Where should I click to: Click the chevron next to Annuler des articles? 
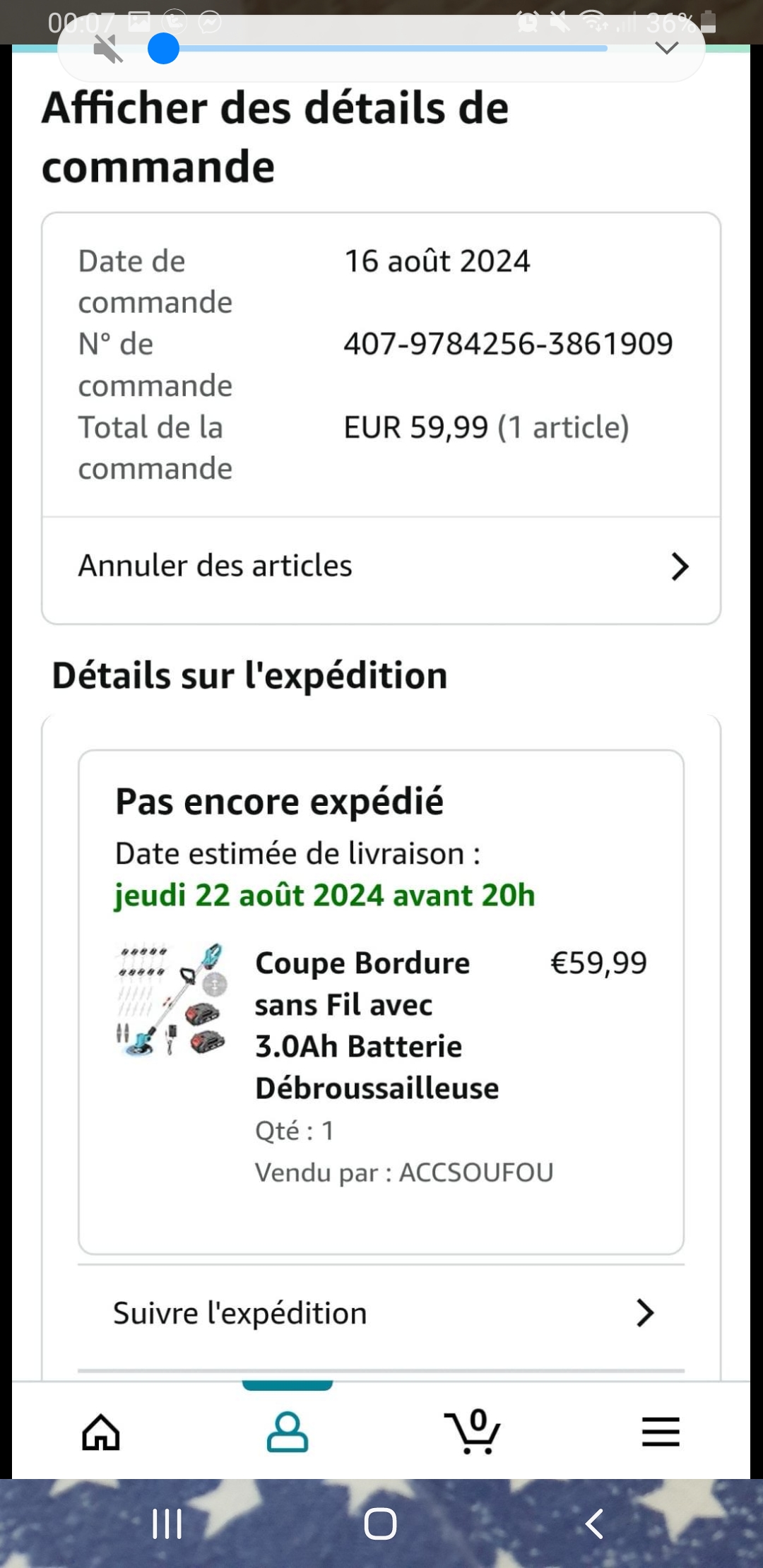[x=680, y=566]
